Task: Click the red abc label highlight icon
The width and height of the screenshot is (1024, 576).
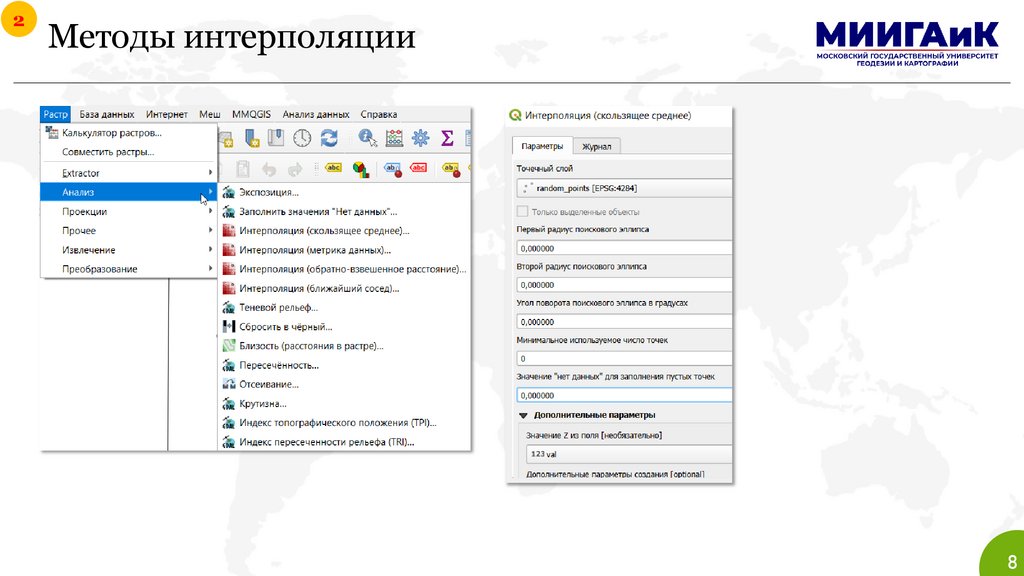Action: [x=419, y=168]
